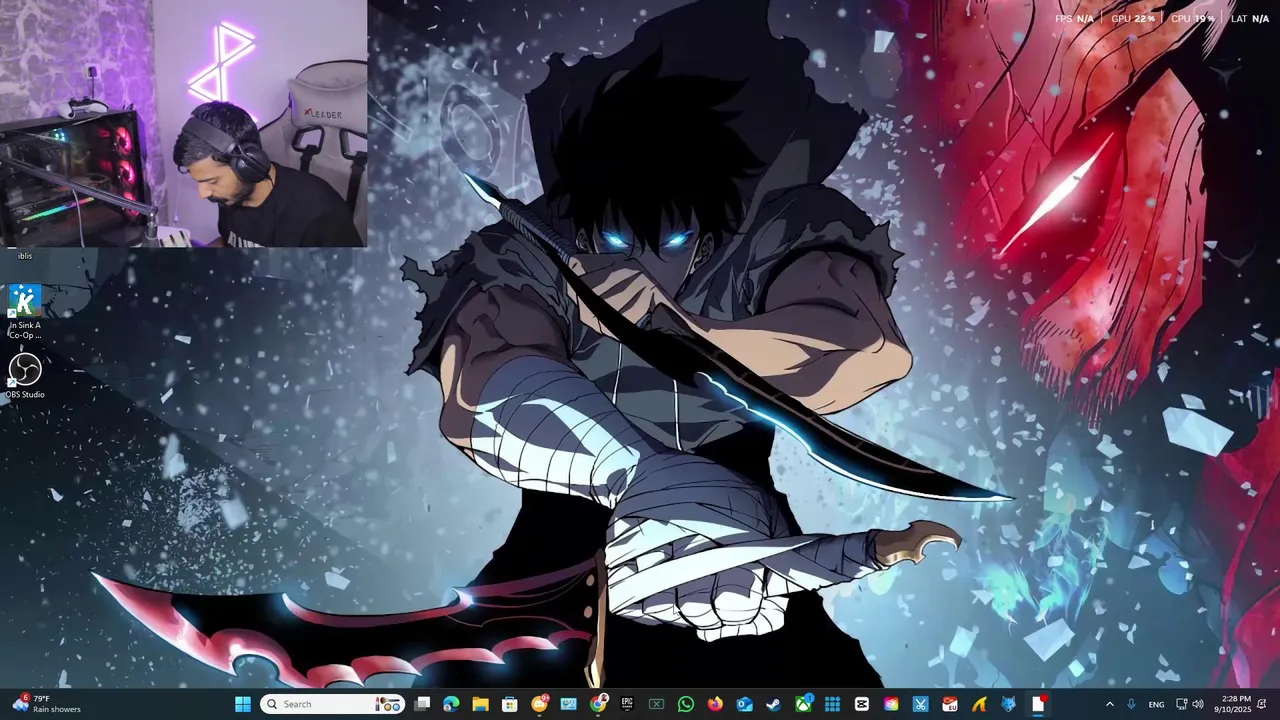Open the orange chat app with 9+ badge
This screenshot has height=720, width=1280.
(x=540, y=704)
